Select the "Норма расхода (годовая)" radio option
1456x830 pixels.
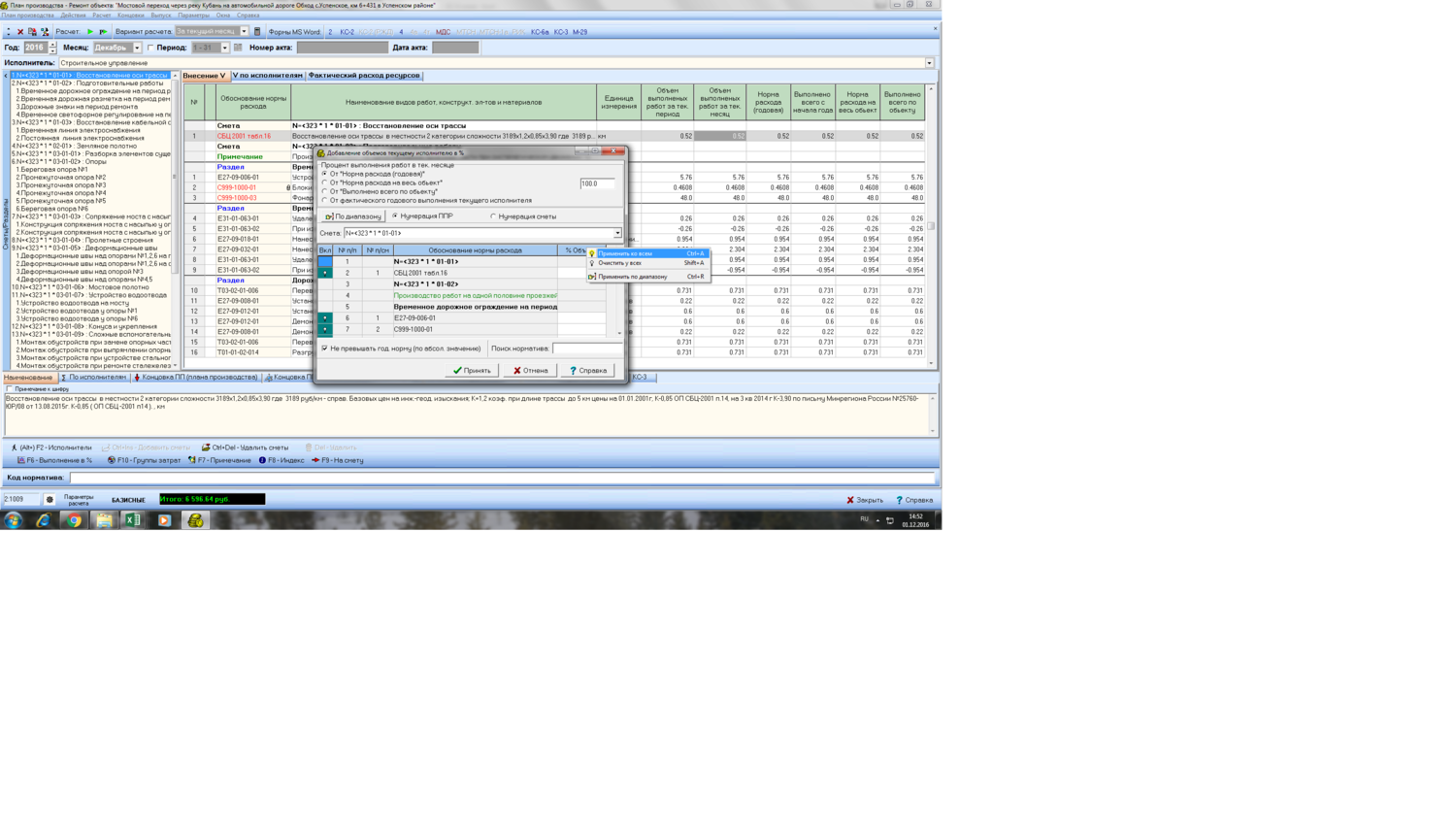(325, 174)
